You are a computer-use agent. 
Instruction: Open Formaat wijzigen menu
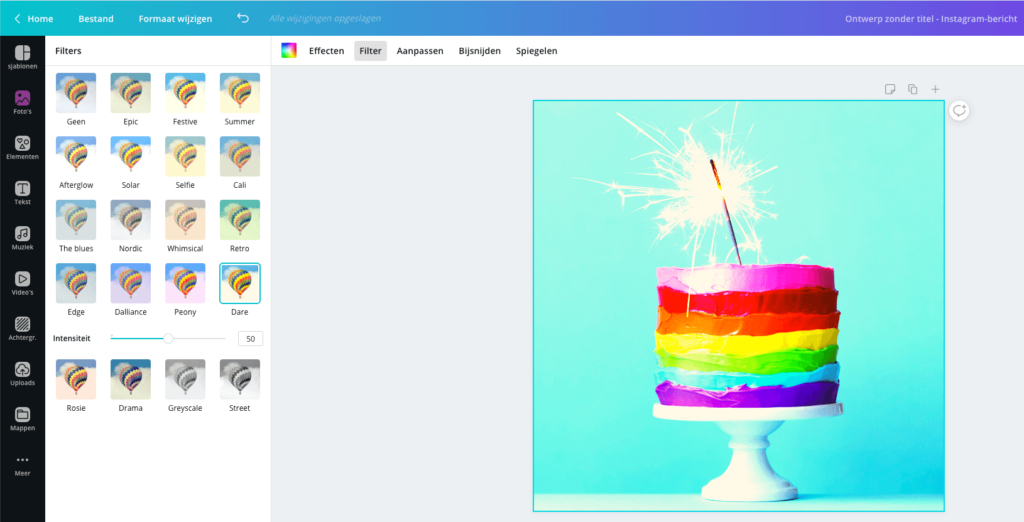[175, 18]
